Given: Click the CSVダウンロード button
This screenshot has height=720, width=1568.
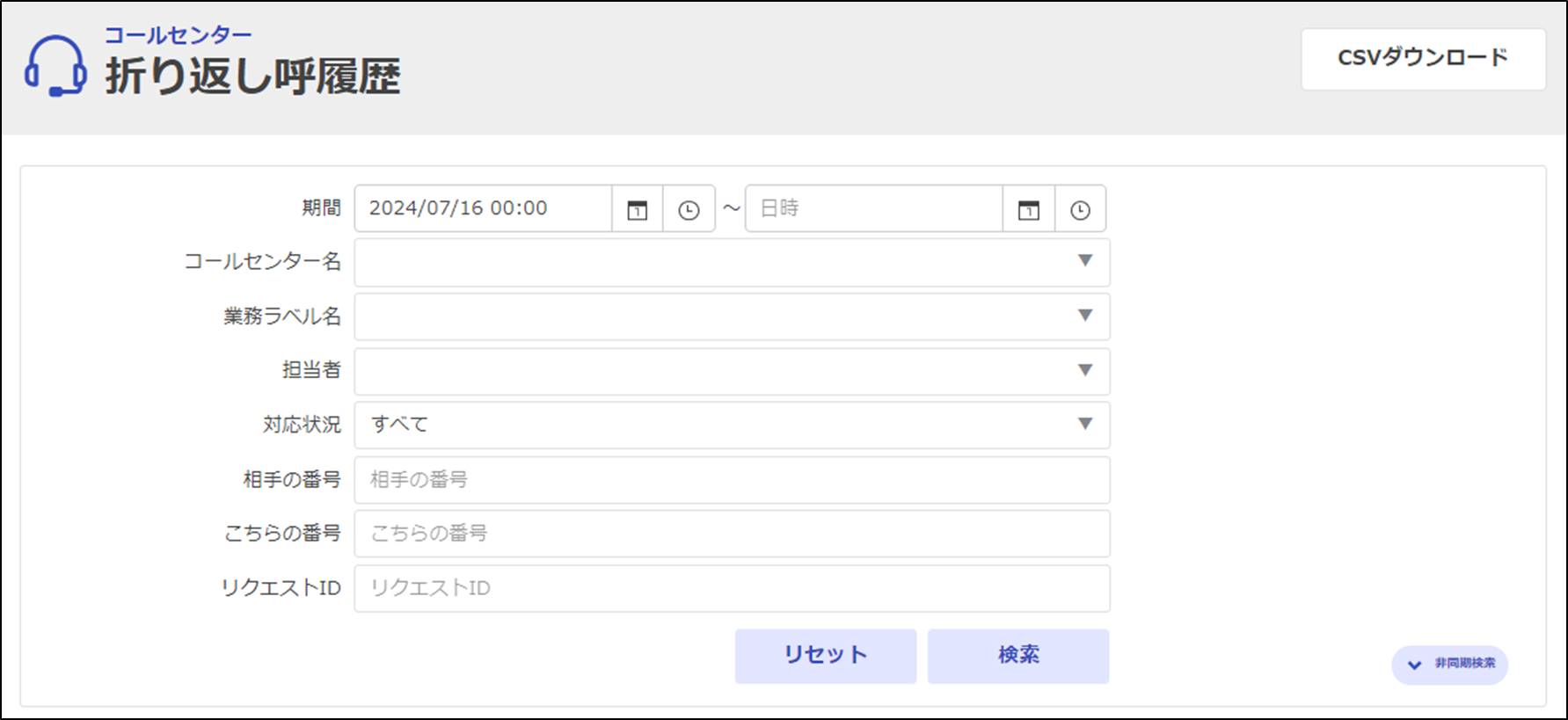Looking at the screenshot, I should coord(1424,59).
